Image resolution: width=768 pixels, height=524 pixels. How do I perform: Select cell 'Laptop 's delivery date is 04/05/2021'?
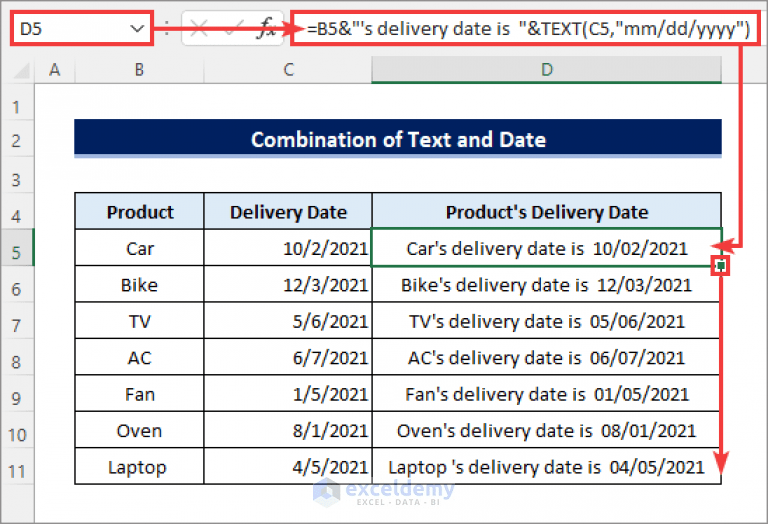tap(547, 467)
